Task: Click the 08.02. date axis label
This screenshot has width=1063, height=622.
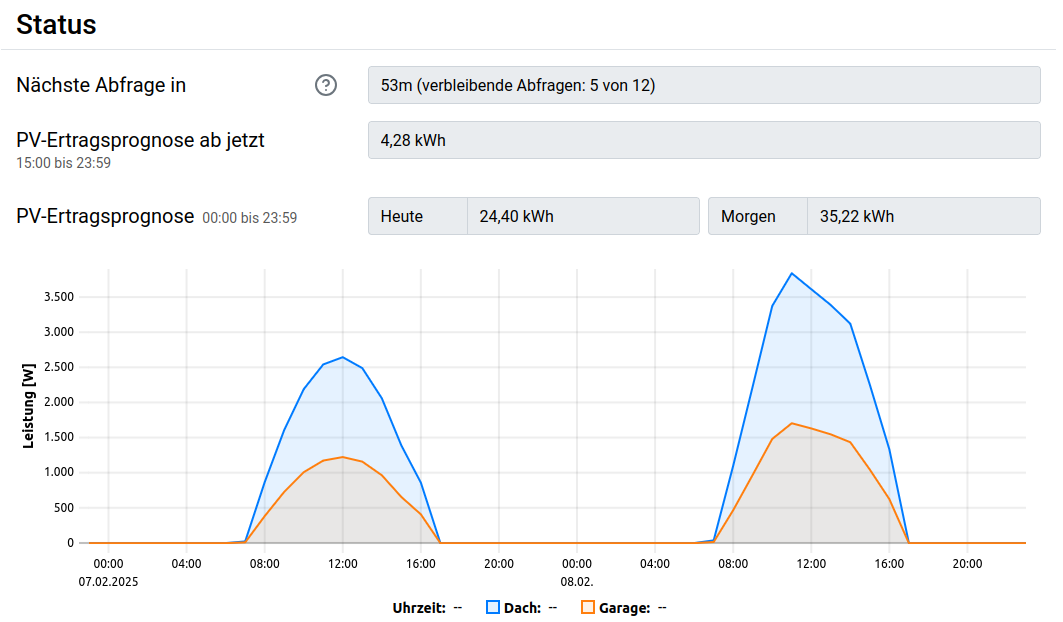Action: click(575, 580)
